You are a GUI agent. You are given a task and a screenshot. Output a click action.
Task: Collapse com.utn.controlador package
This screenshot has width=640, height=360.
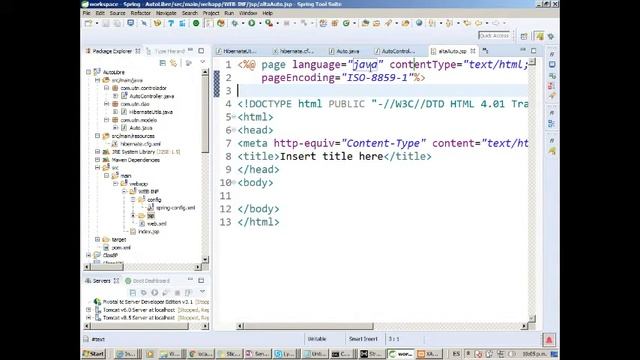pyautogui.click(x=107, y=88)
